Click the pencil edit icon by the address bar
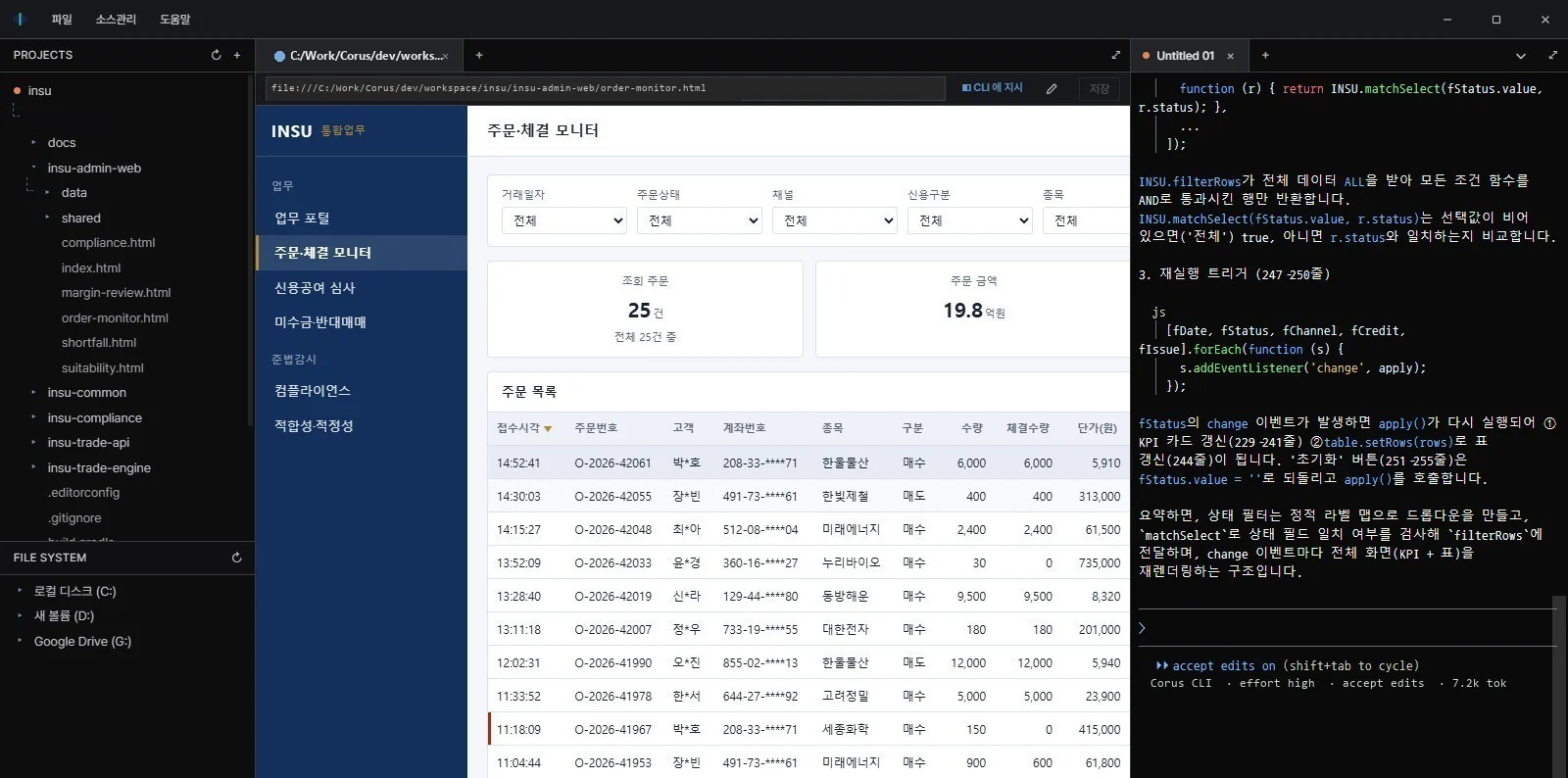This screenshot has height=778, width=1568. pyautogui.click(x=1052, y=88)
